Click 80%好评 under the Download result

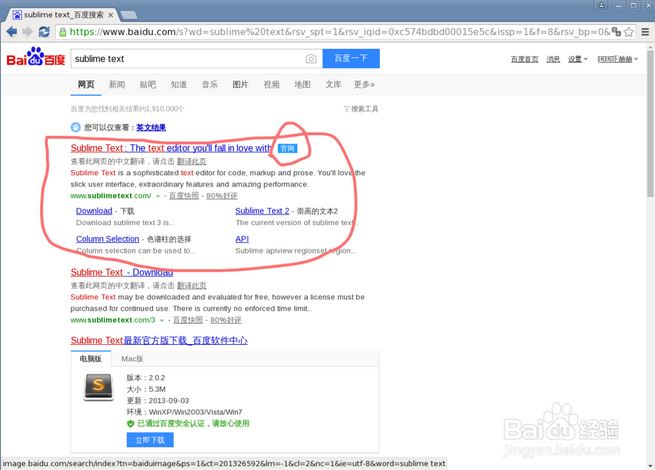(x=226, y=320)
